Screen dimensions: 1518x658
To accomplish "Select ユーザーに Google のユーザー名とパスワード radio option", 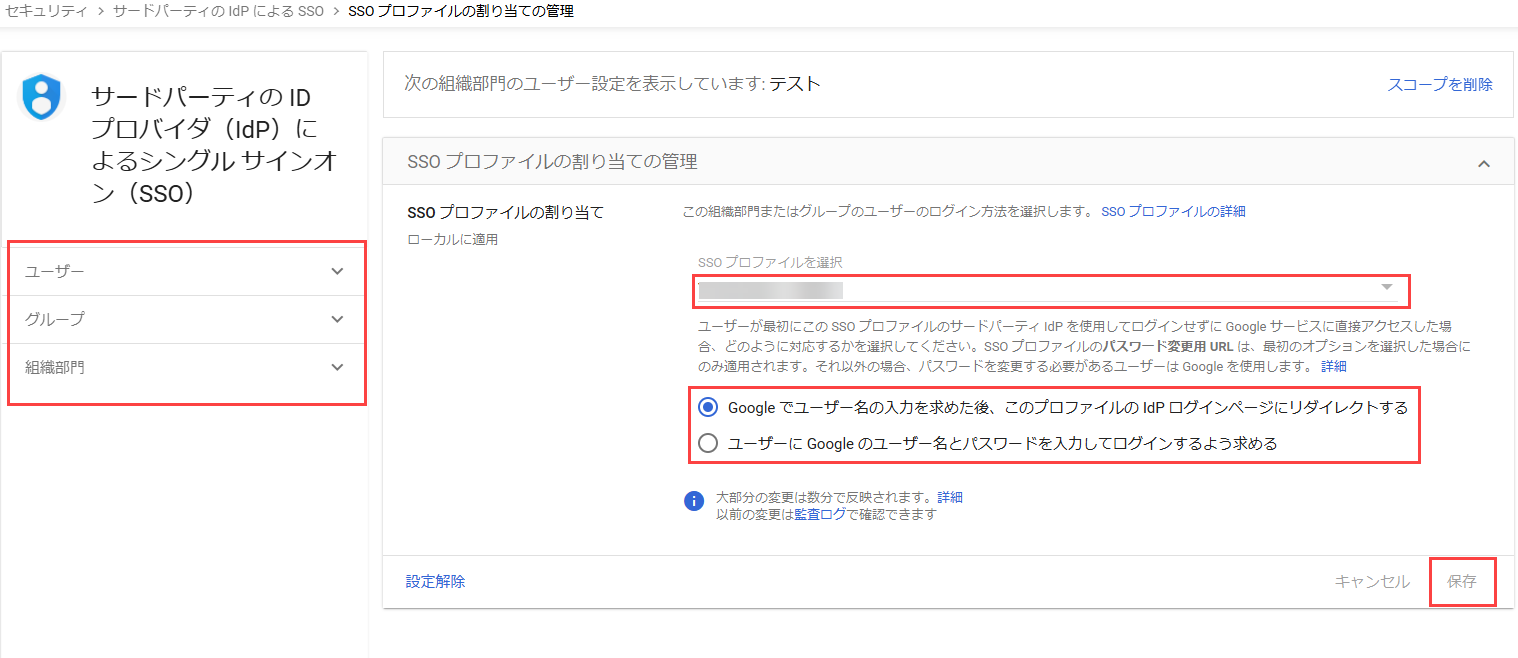I will 708,443.
